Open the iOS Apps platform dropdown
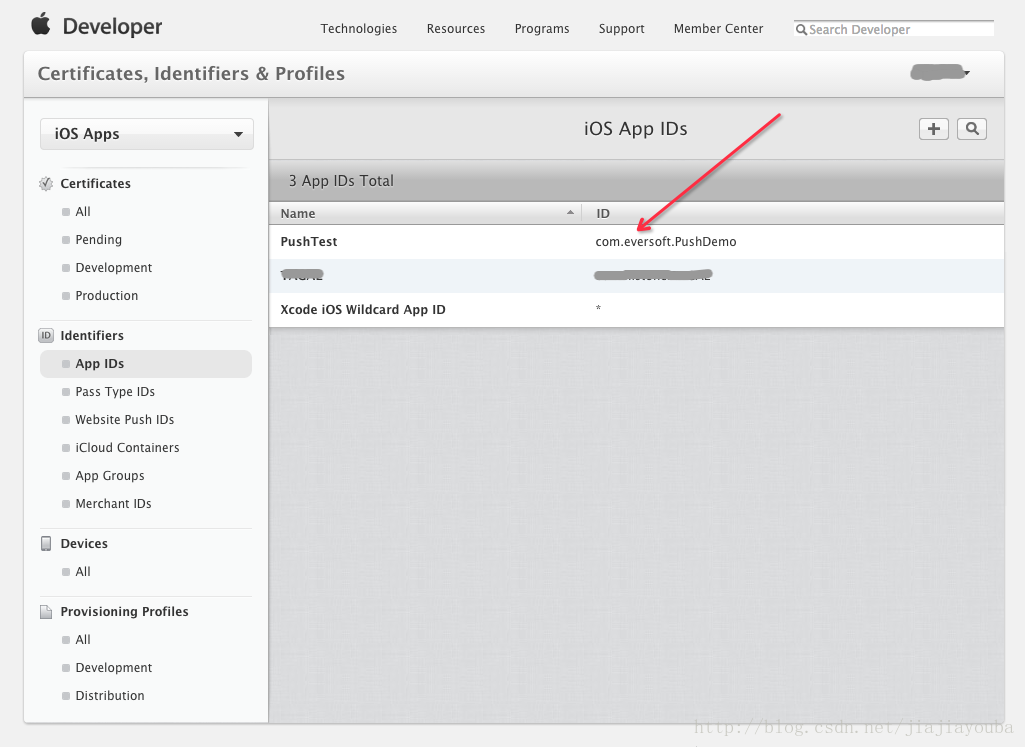The width and height of the screenshot is (1025, 747). coord(147,134)
